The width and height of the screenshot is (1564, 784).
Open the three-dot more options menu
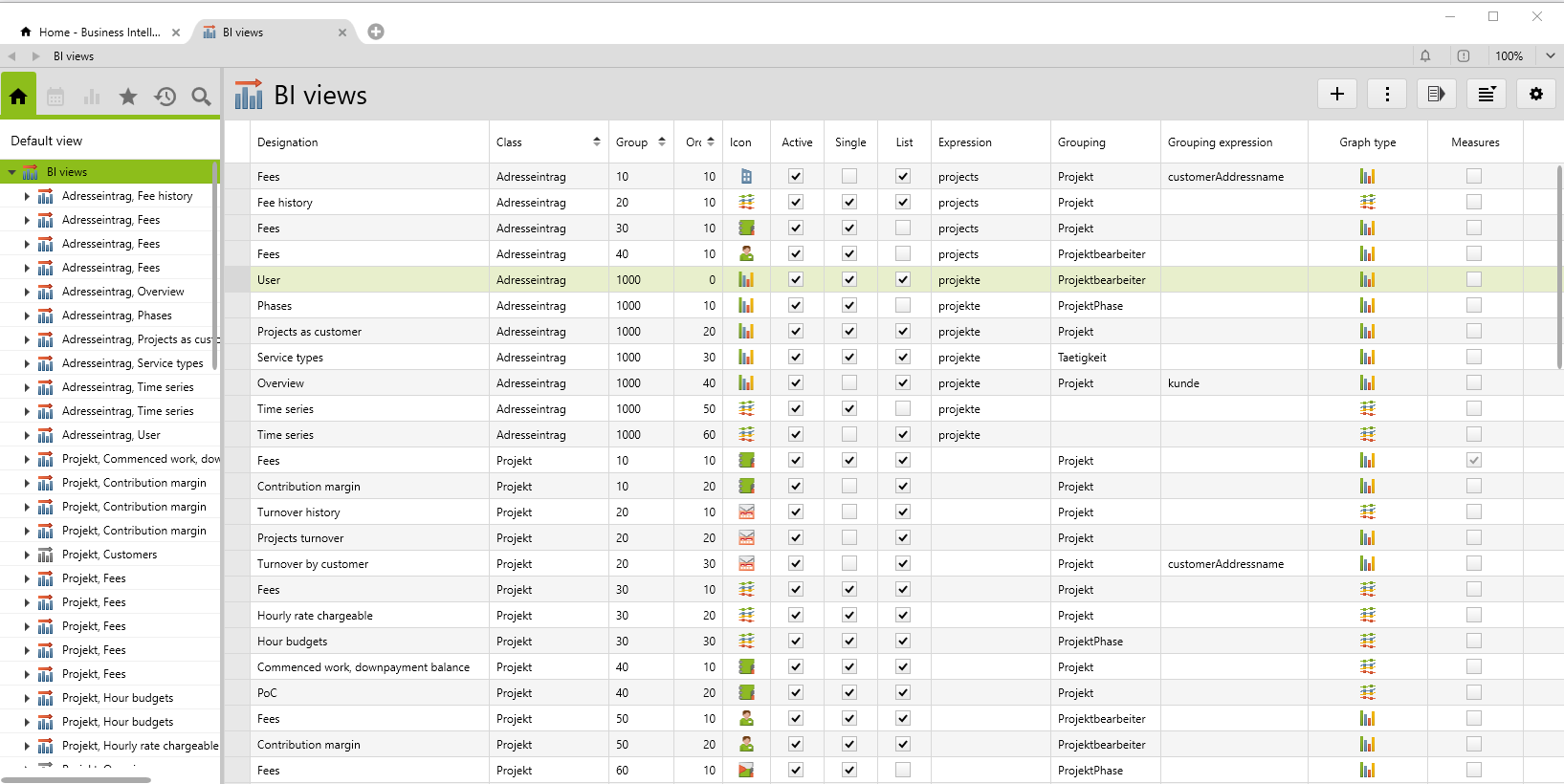1387,94
